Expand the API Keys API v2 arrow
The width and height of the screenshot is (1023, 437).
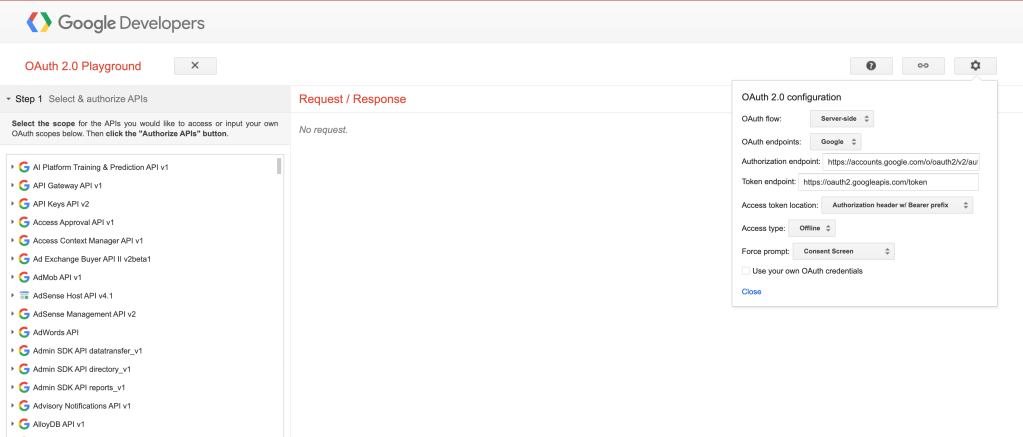pos(12,203)
